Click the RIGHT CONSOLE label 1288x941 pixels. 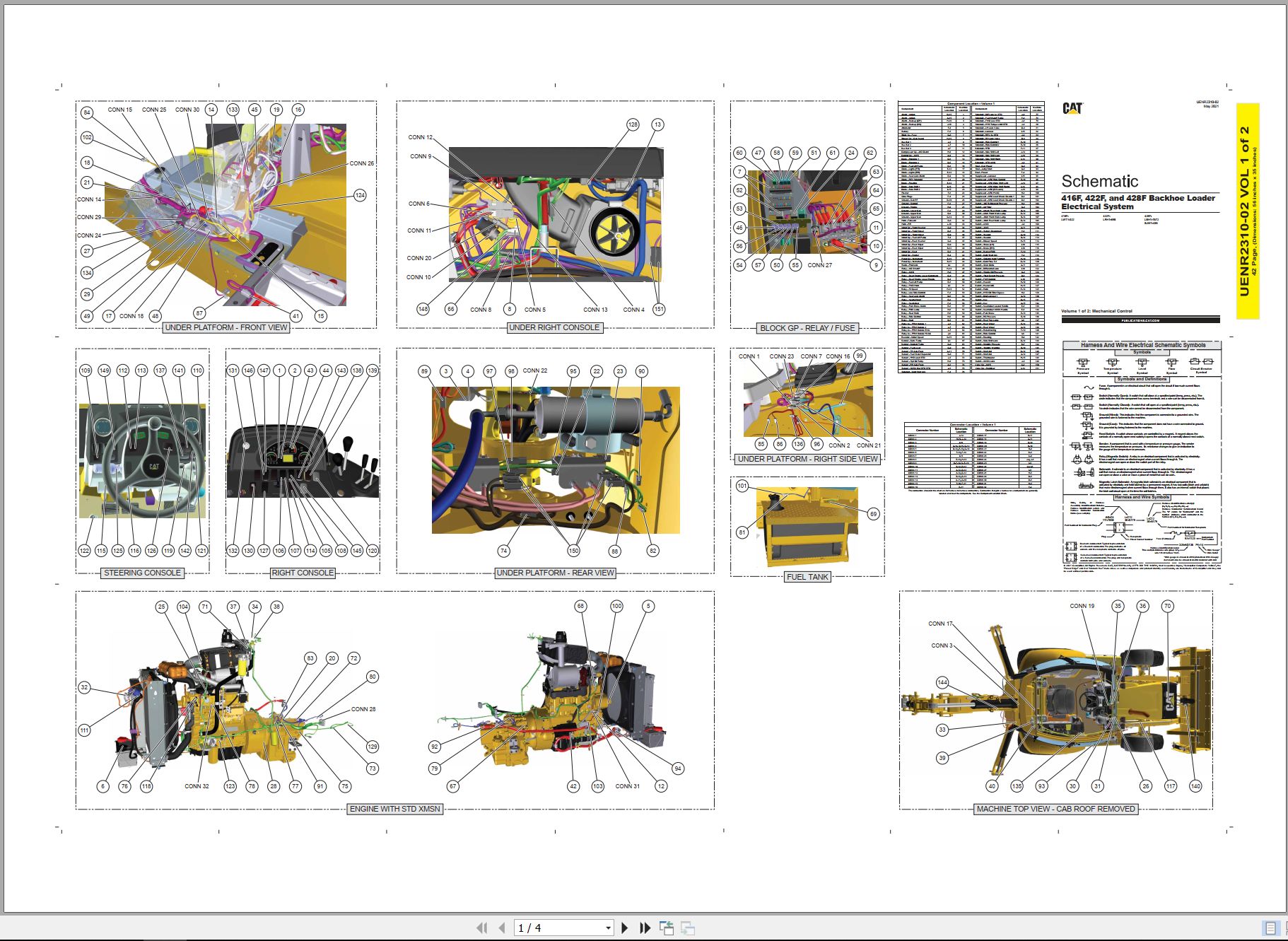click(303, 573)
